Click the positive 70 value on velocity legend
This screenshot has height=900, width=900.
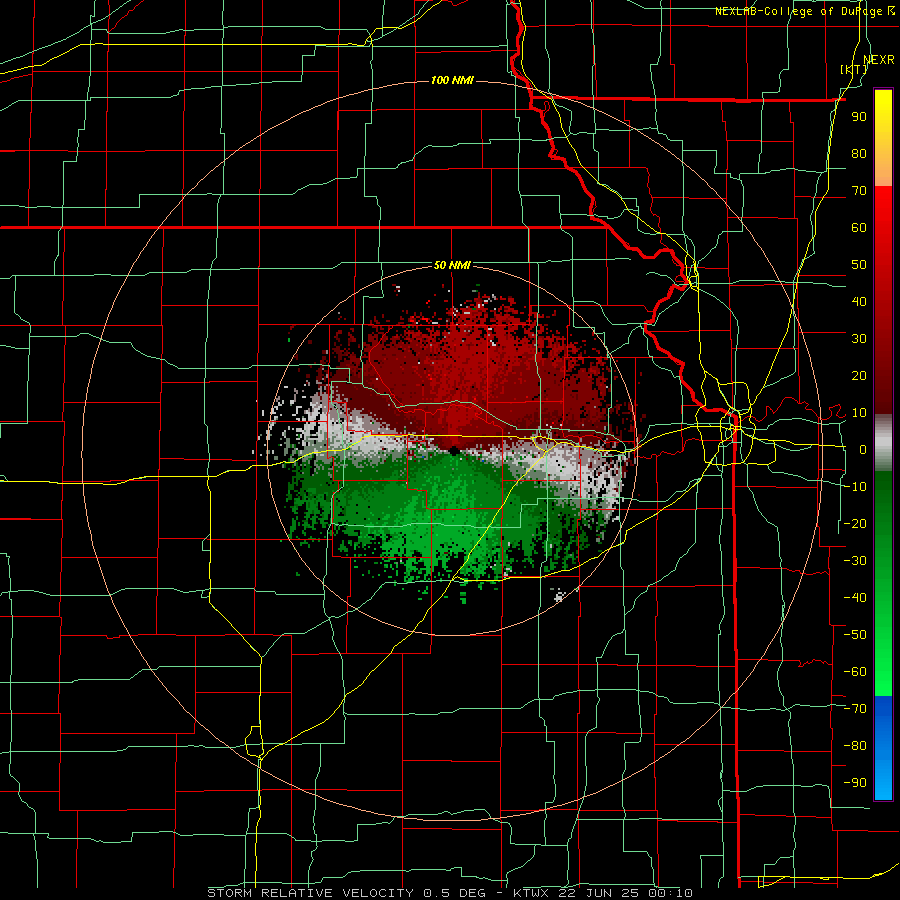coord(859,191)
